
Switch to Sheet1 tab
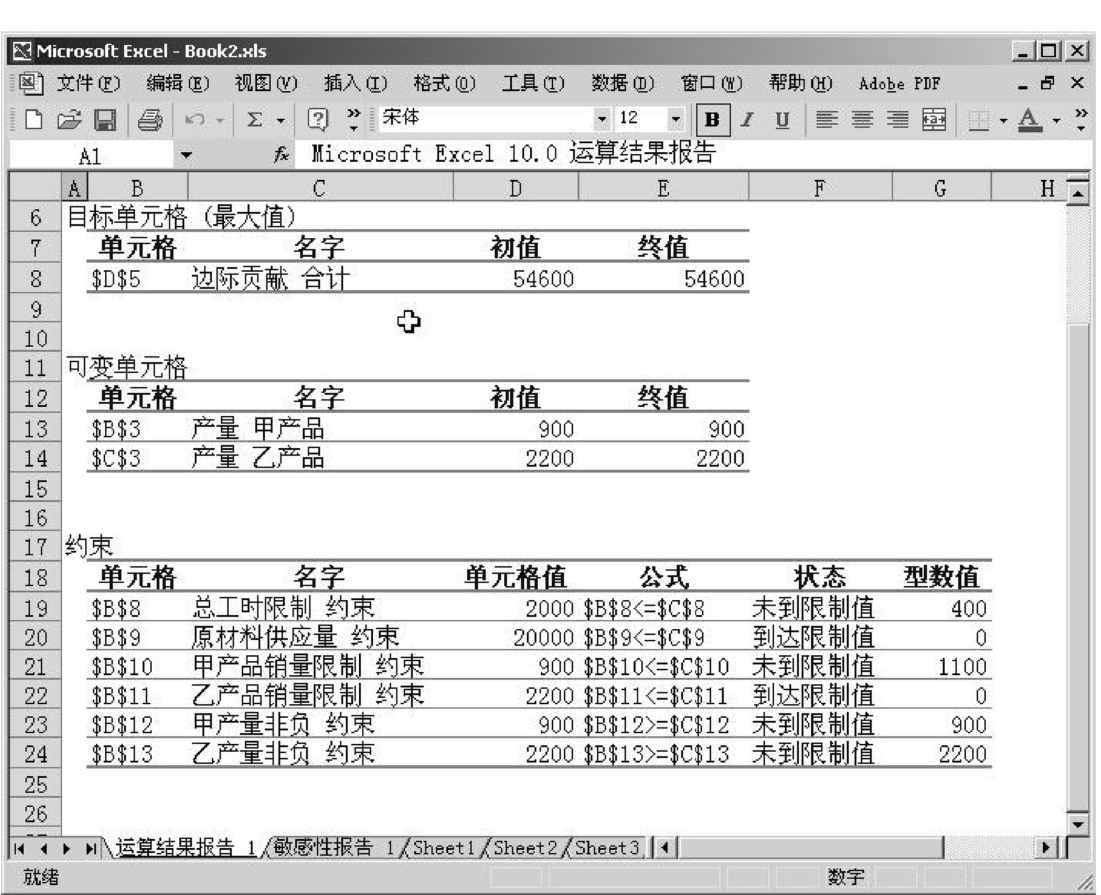tap(444, 848)
